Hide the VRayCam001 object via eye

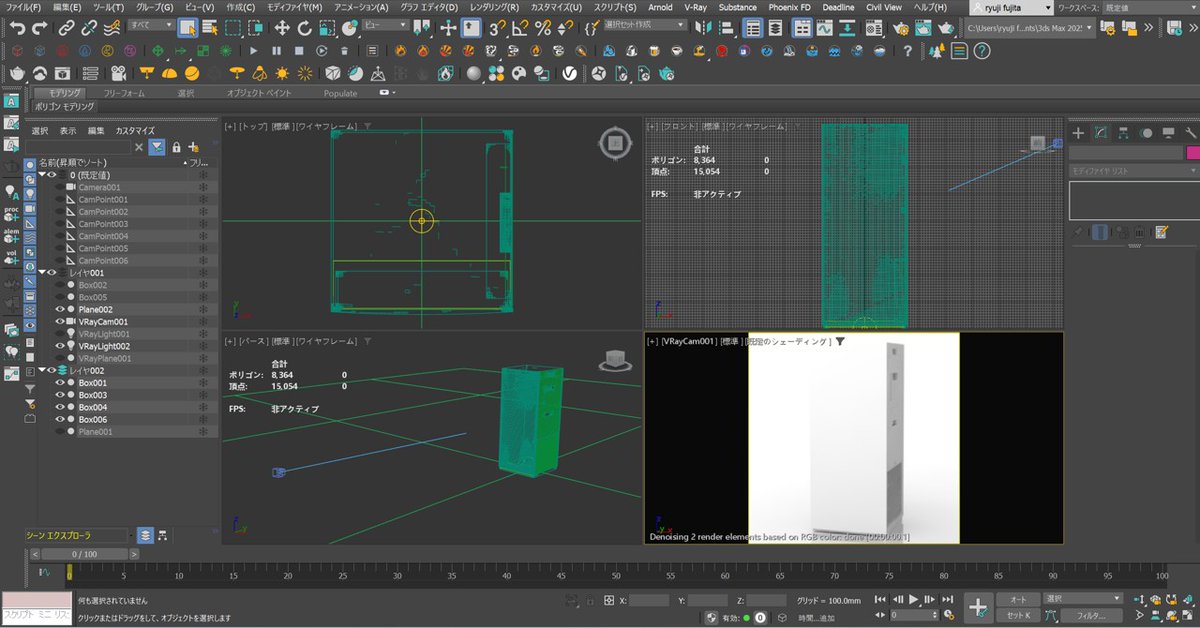click(60, 322)
